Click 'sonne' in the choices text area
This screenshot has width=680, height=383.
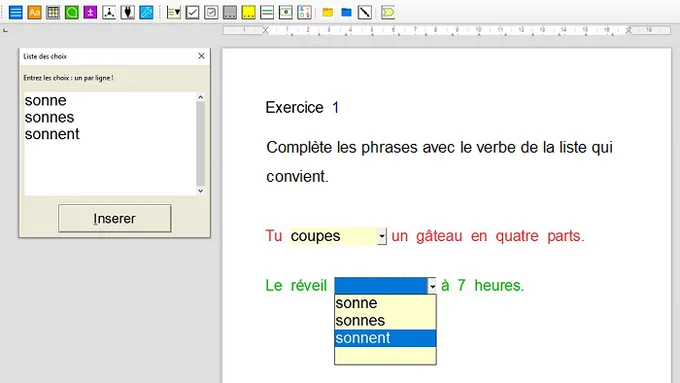tap(46, 101)
